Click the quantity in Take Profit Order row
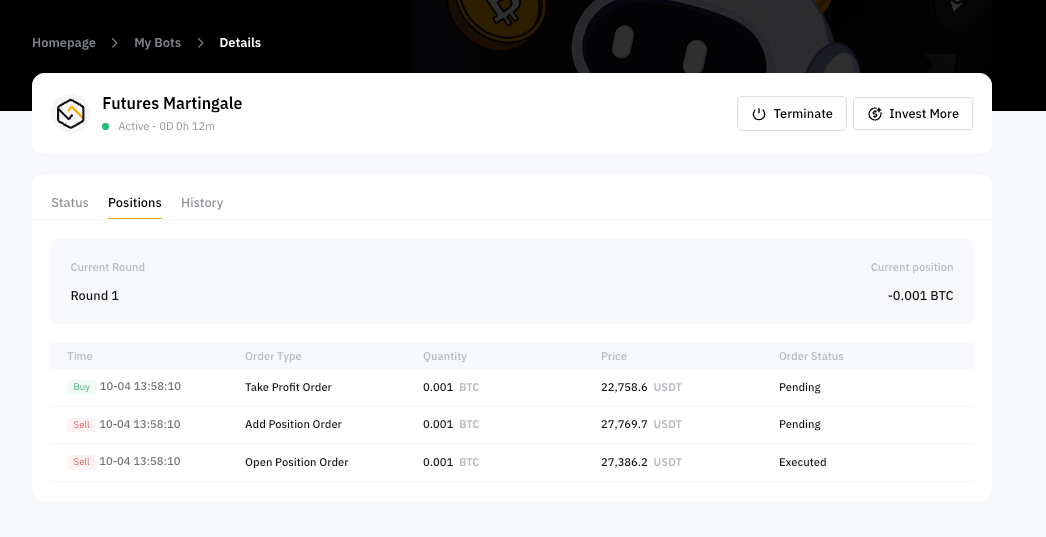The height and width of the screenshot is (537, 1046). (x=451, y=387)
